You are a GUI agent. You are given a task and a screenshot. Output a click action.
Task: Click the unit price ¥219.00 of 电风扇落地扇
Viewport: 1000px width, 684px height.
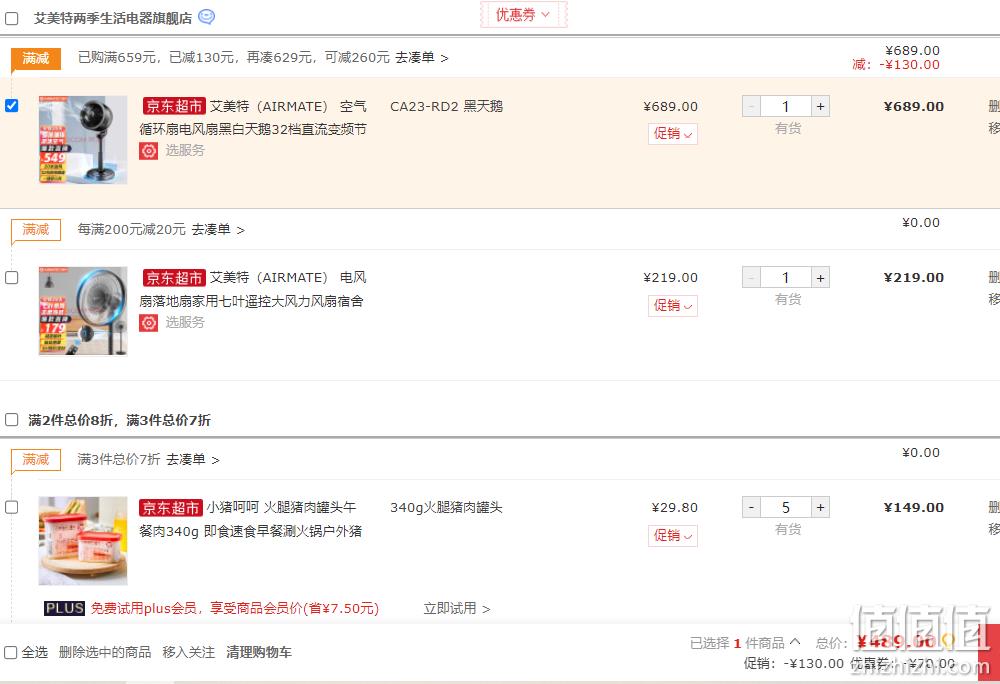click(670, 277)
